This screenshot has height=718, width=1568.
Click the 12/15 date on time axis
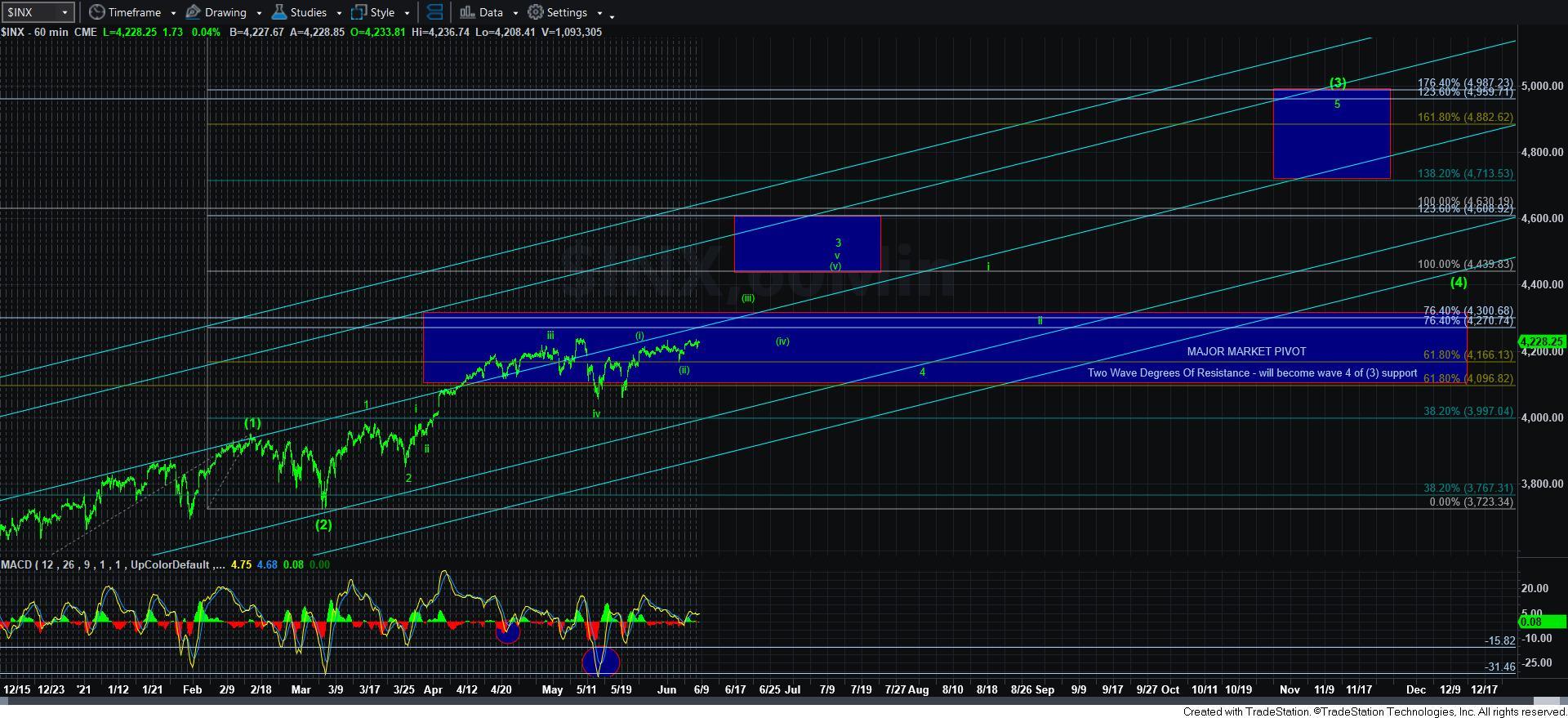pos(17,689)
